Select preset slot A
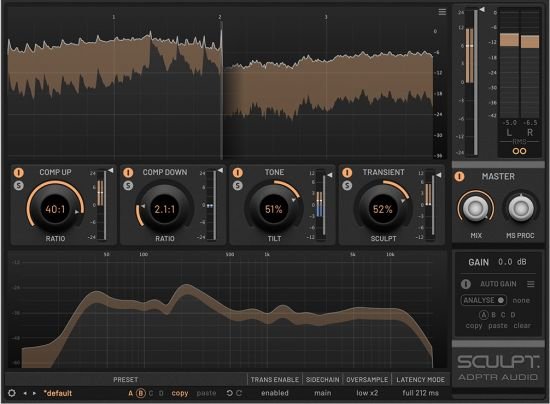 point(130,393)
